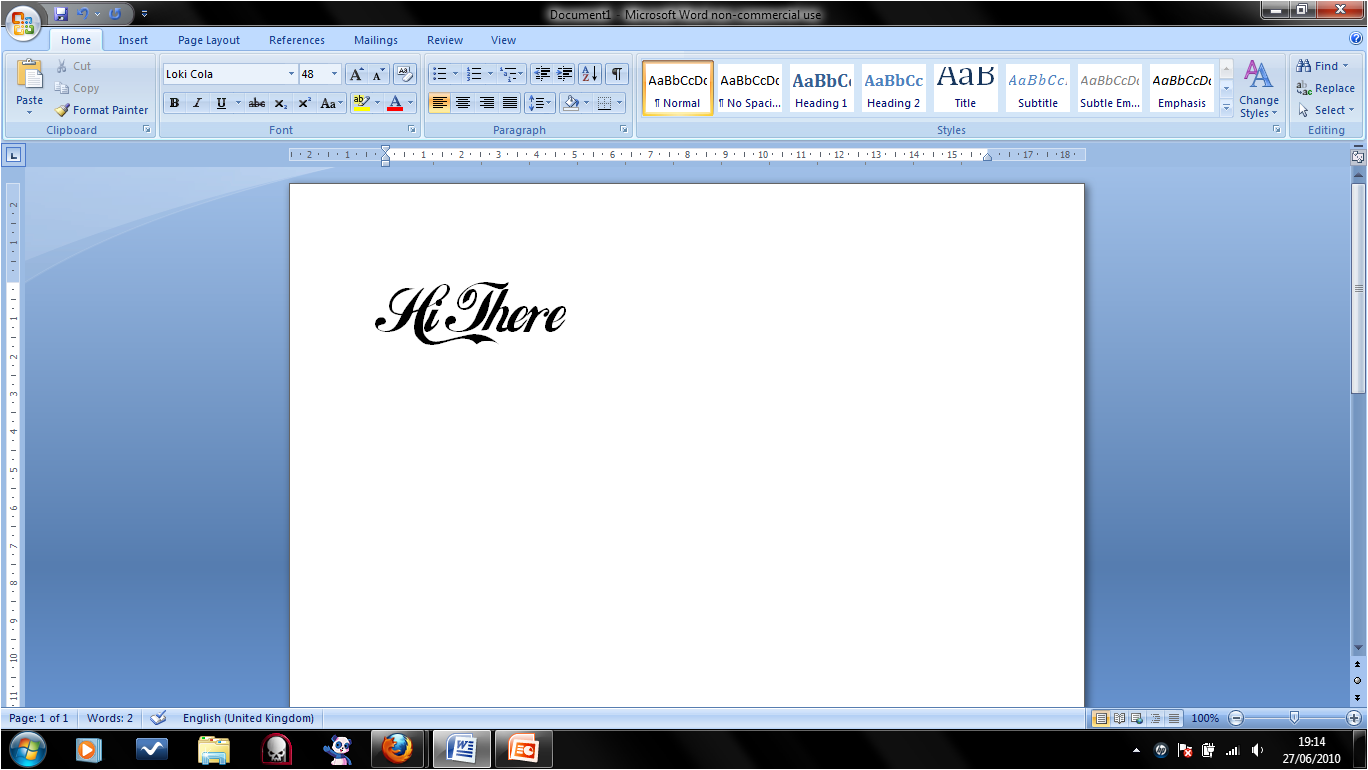Apply subscript to selected text
Image resolution: width=1368 pixels, height=770 pixels.
click(x=281, y=103)
